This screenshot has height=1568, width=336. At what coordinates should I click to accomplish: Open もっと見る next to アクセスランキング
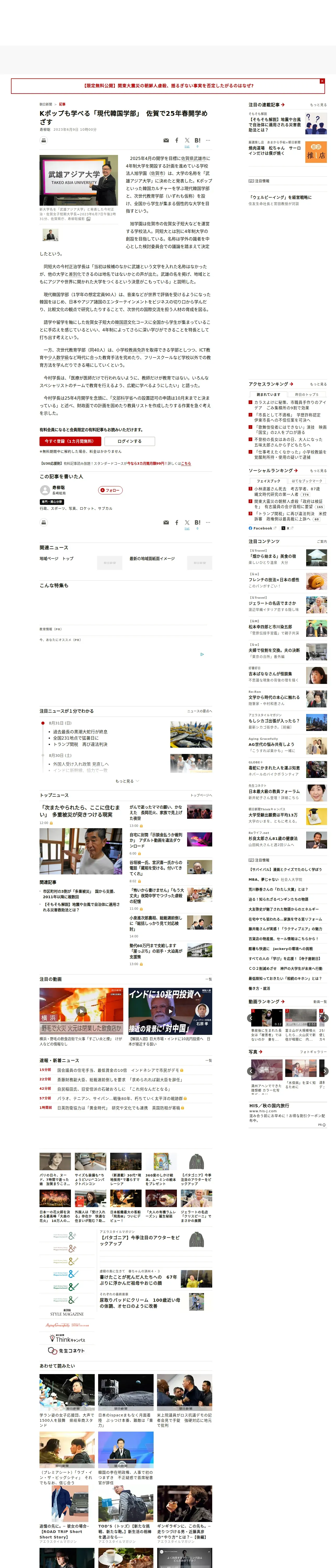pyautogui.click(x=318, y=384)
